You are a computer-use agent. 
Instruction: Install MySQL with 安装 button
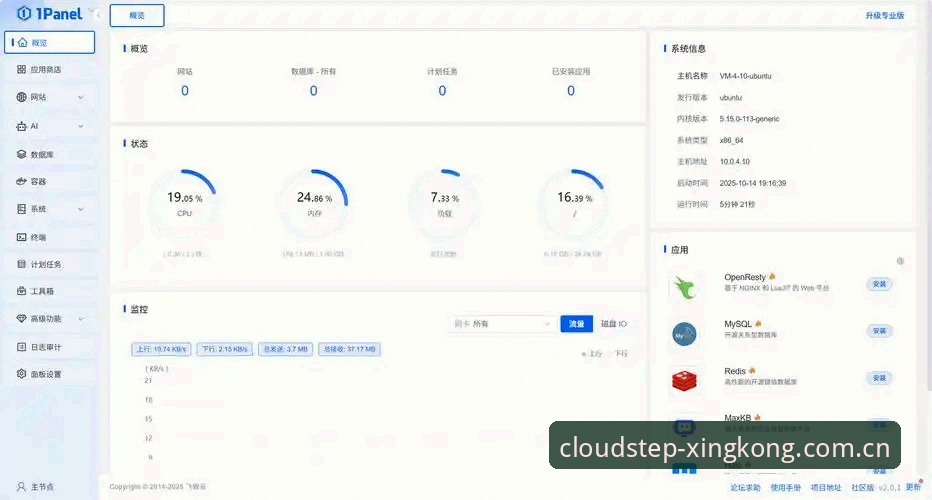879,331
